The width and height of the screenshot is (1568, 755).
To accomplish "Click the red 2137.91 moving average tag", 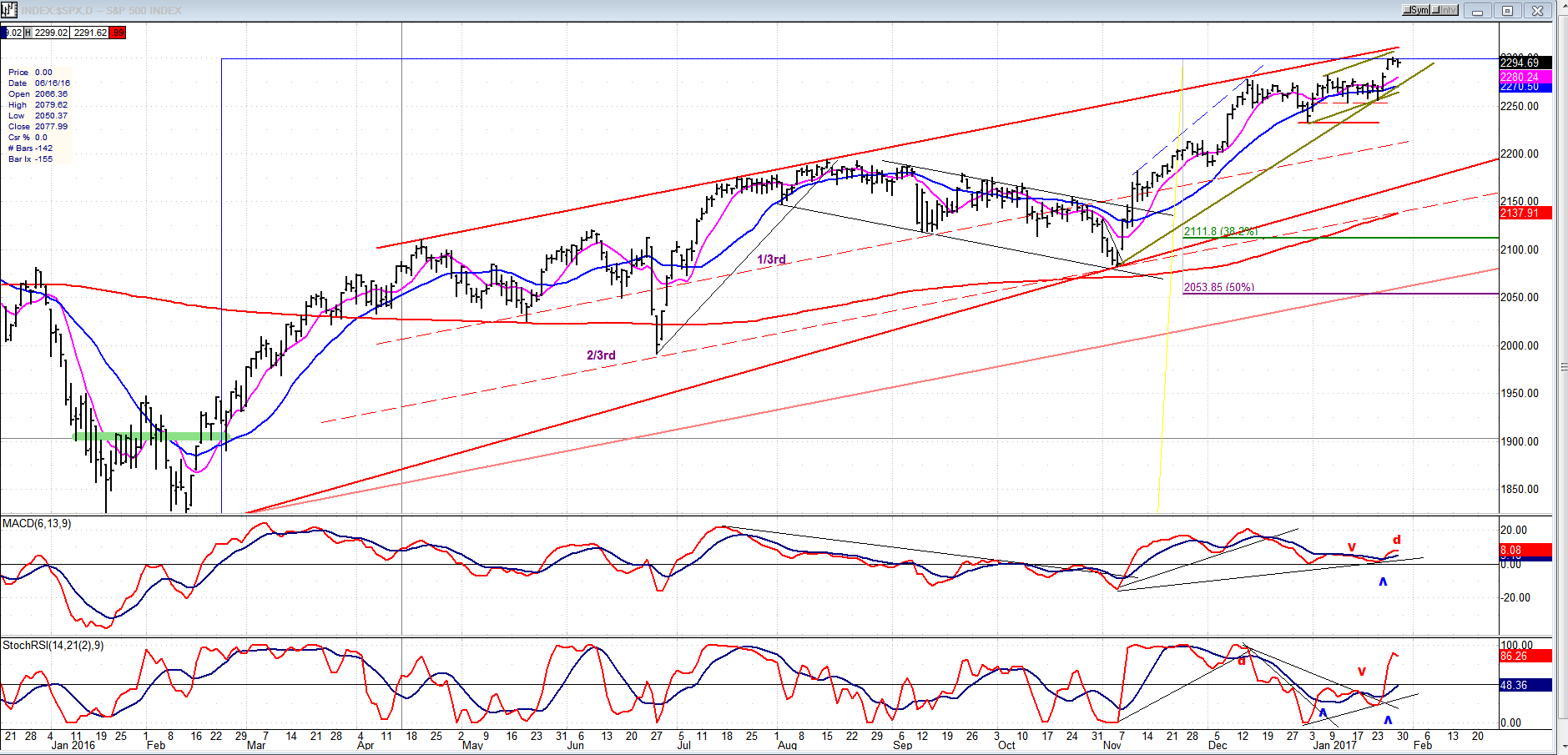I will [1525, 213].
